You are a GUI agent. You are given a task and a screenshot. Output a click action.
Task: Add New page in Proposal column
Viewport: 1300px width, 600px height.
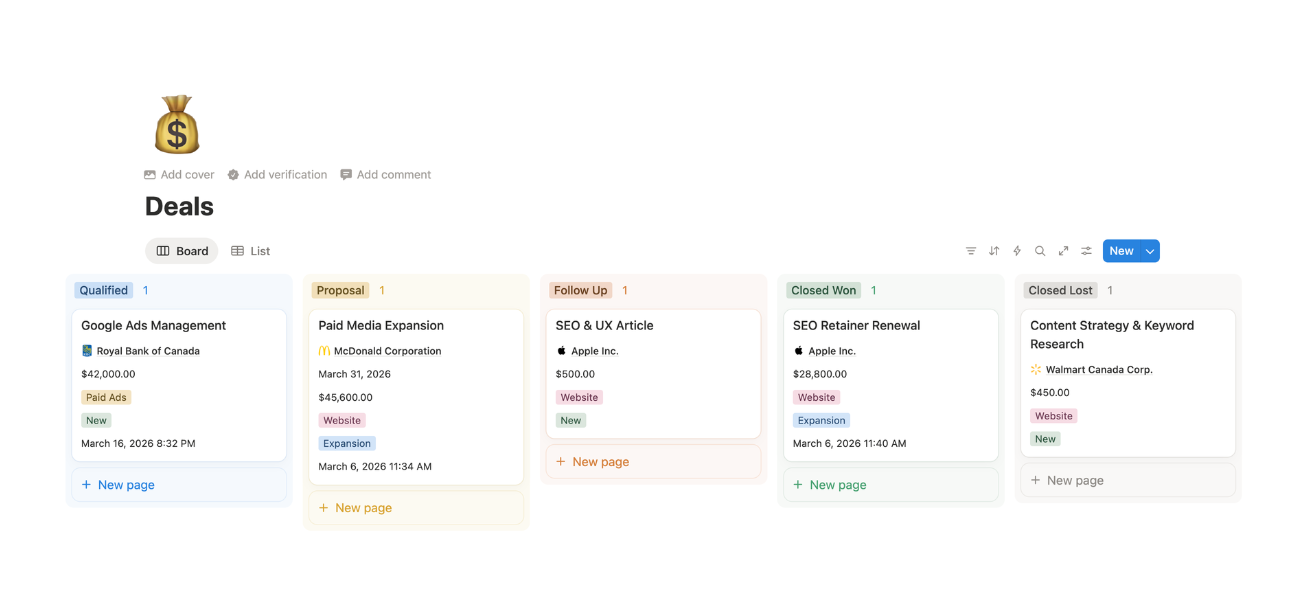(x=416, y=508)
